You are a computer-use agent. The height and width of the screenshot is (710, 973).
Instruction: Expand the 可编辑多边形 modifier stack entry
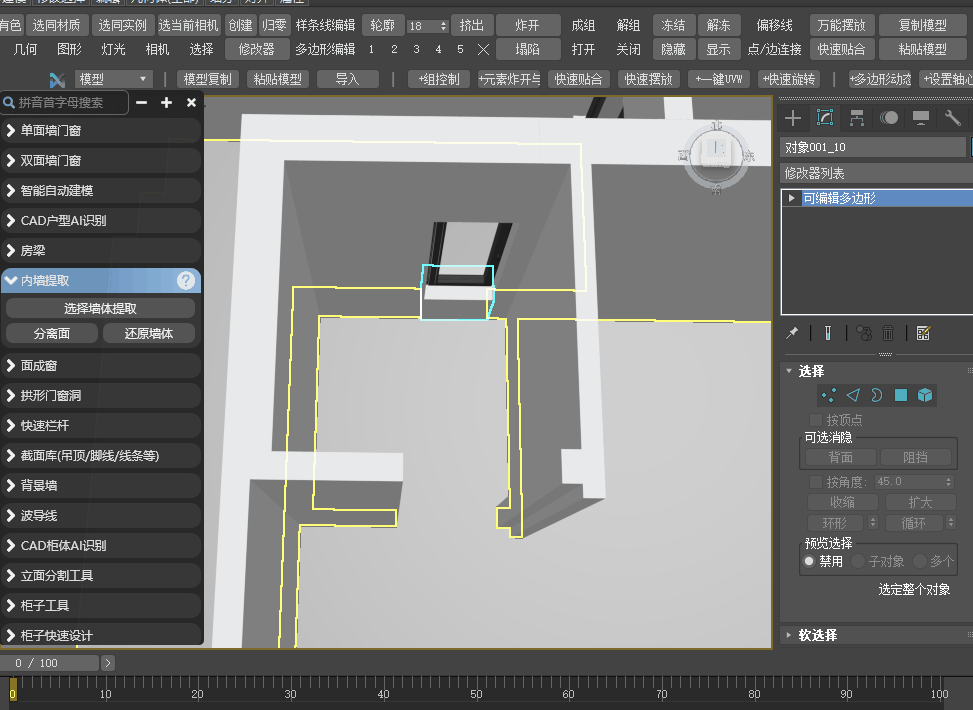point(791,198)
